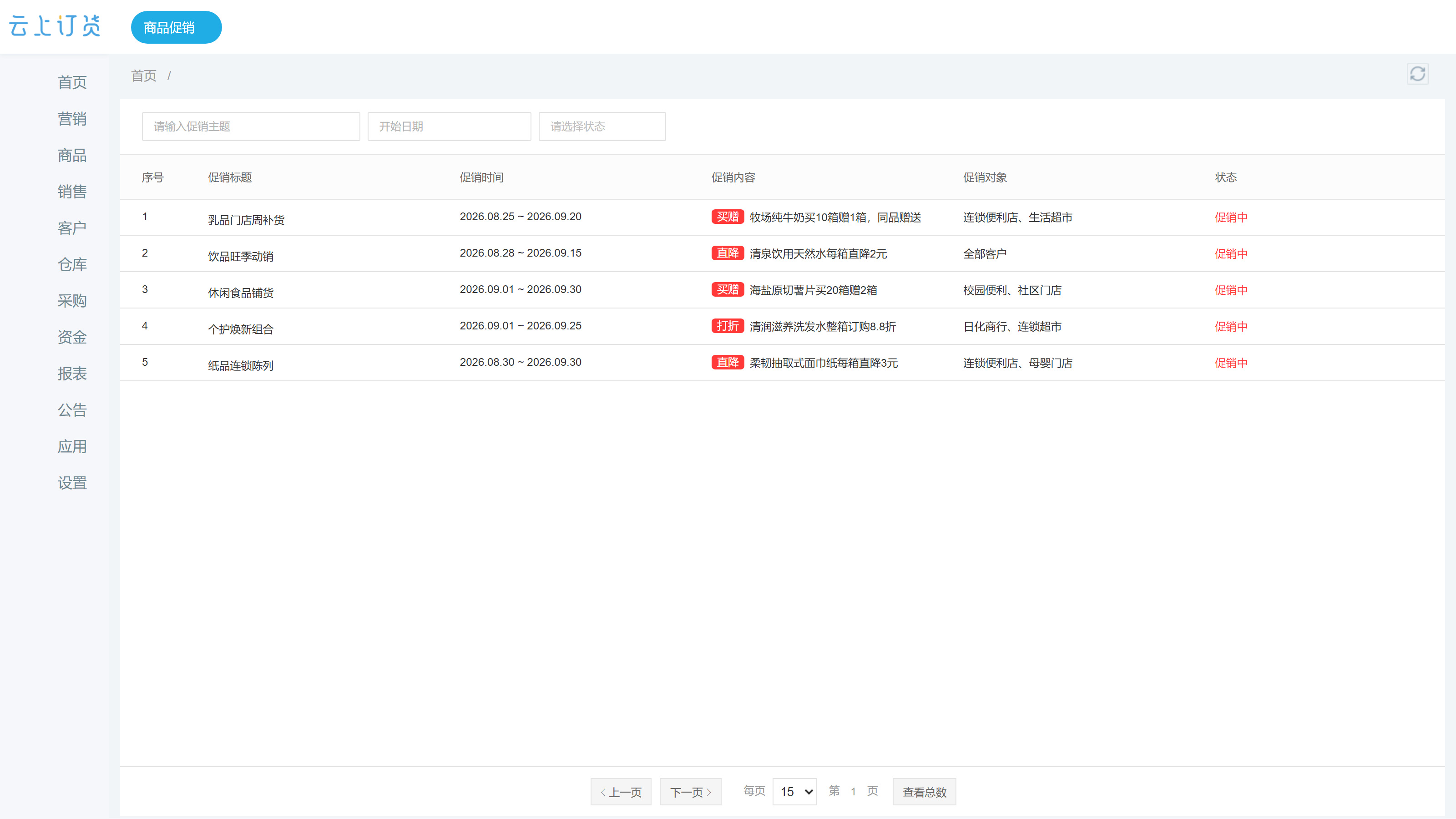The image size is (1456, 819).
Task: Expand the 请选择状态 status dropdown
Action: (x=602, y=126)
